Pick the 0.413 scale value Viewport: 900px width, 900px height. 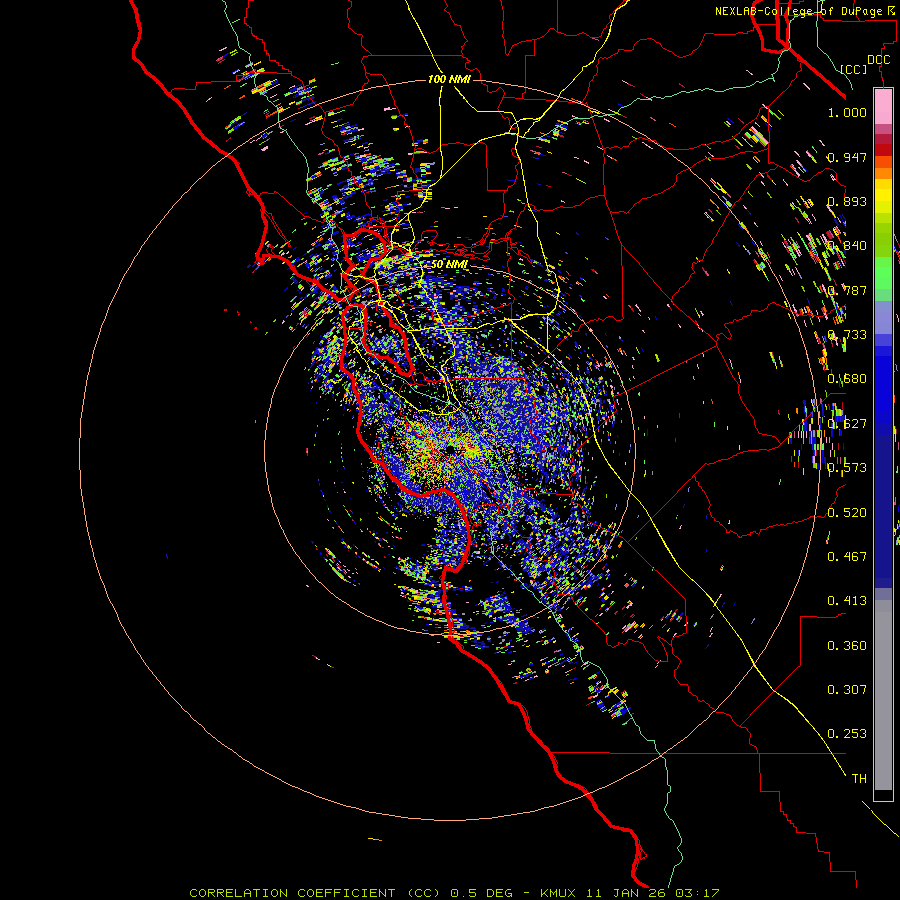click(847, 601)
